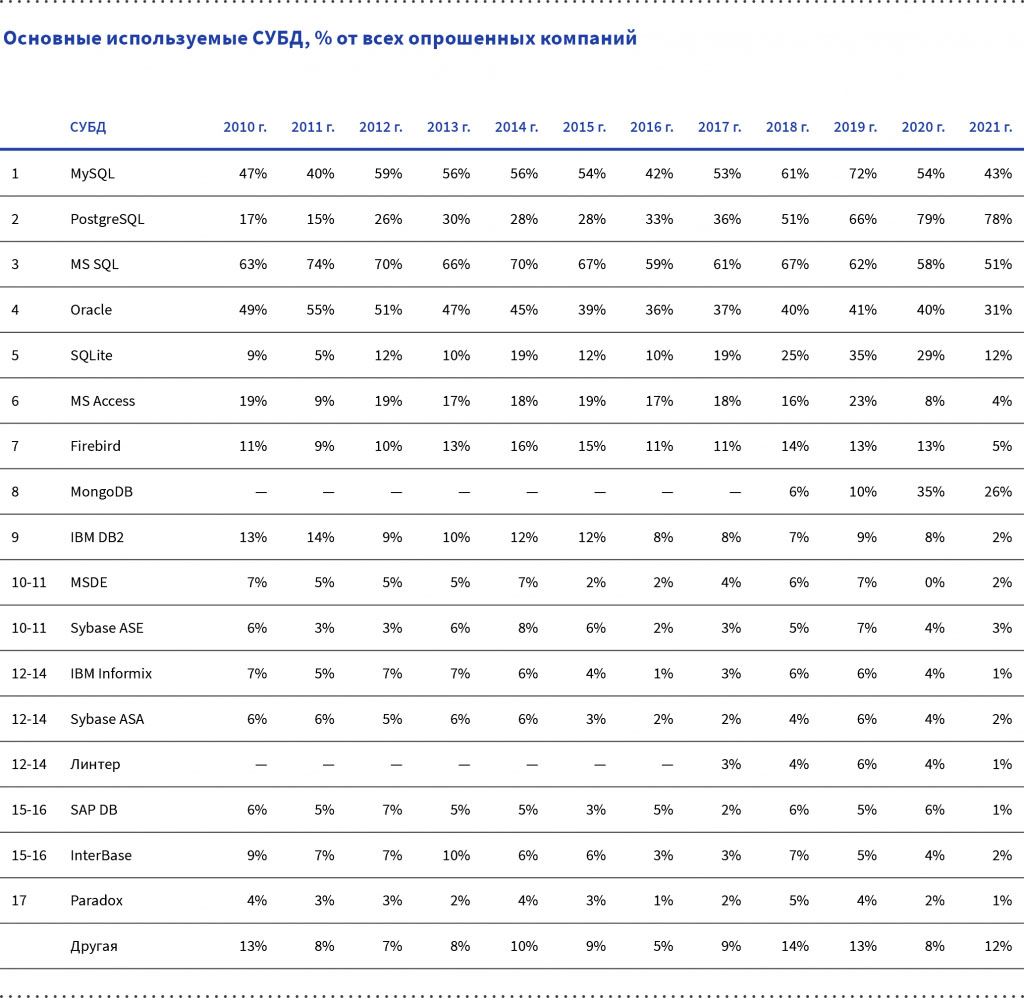Click the PostgreSQL row label
The height and width of the screenshot is (998, 1024).
[x=107, y=219]
